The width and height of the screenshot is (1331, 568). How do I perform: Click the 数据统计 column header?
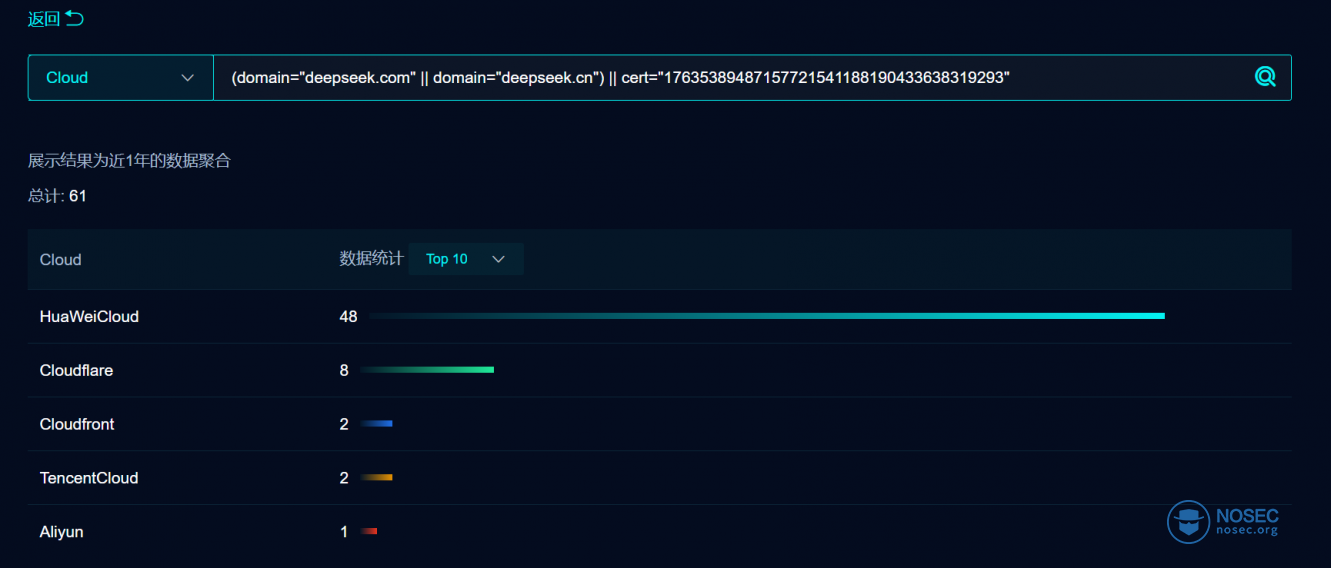click(x=371, y=259)
